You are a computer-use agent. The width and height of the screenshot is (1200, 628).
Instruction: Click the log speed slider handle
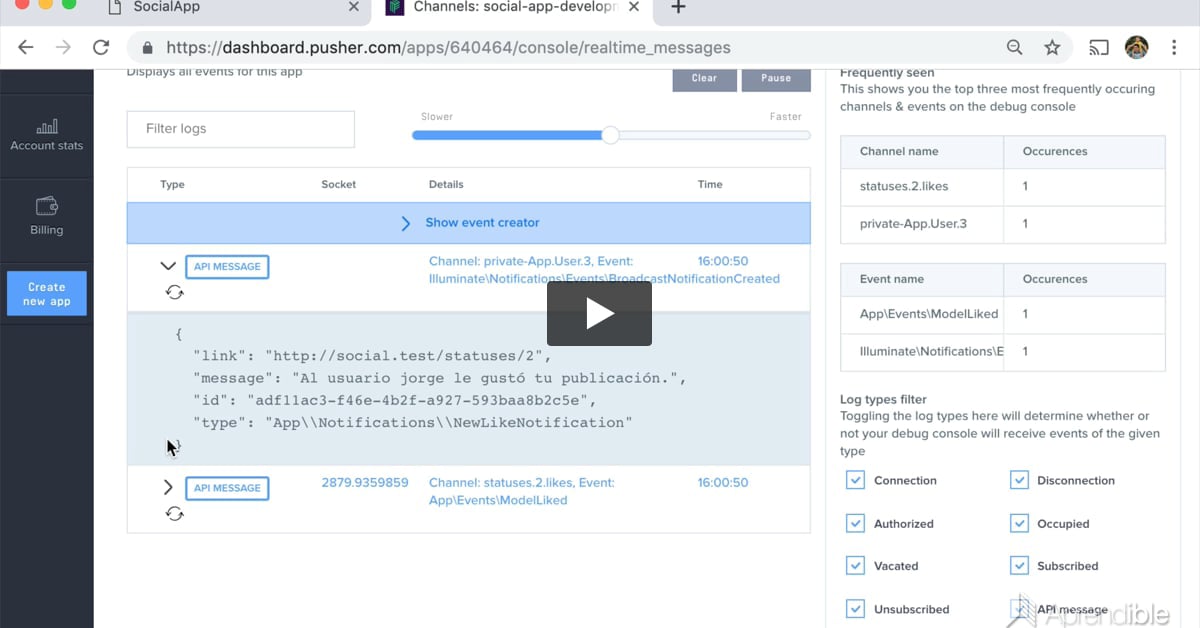click(x=610, y=135)
